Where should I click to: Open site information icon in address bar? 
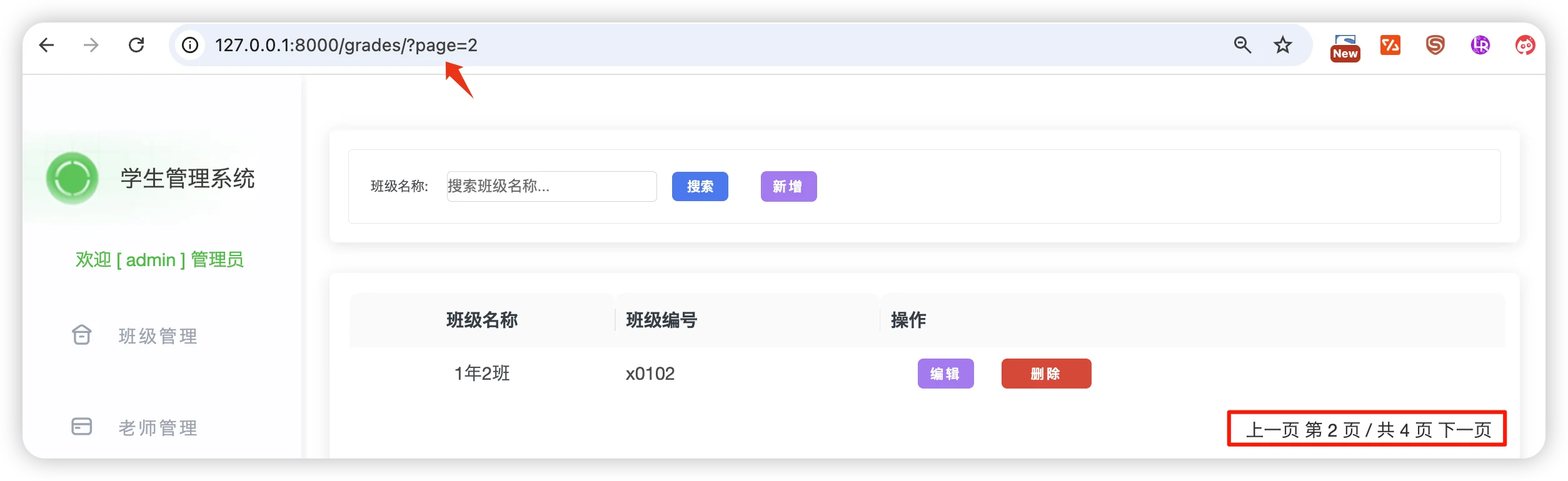[190, 45]
